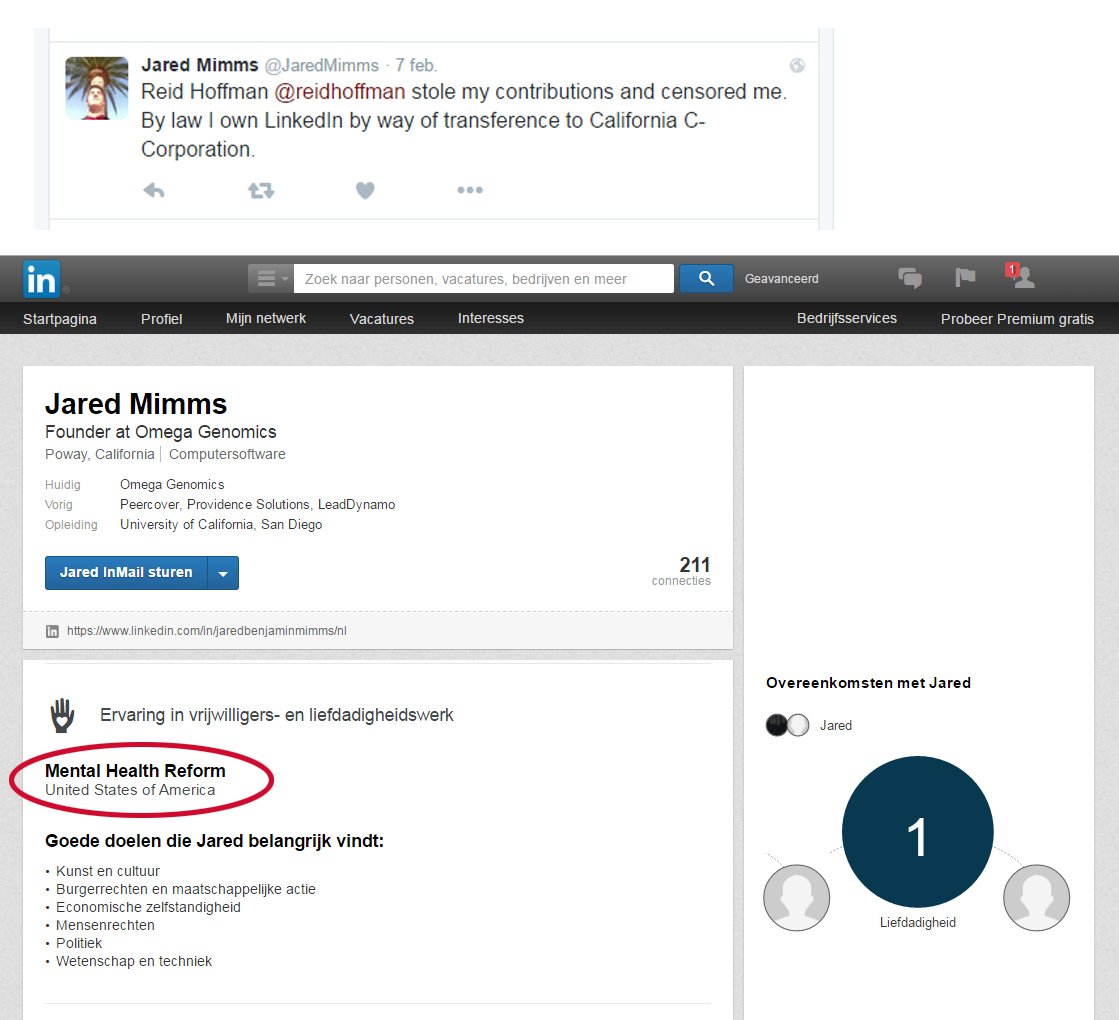Open the Interesses menu
Screen dimensions: 1119x1020
[491, 318]
